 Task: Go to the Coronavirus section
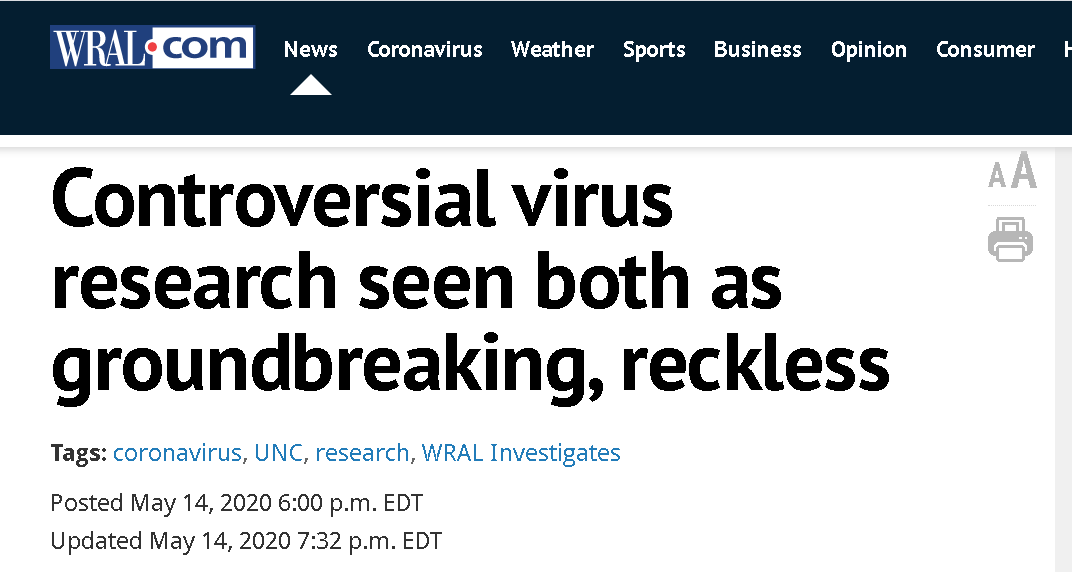424,49
